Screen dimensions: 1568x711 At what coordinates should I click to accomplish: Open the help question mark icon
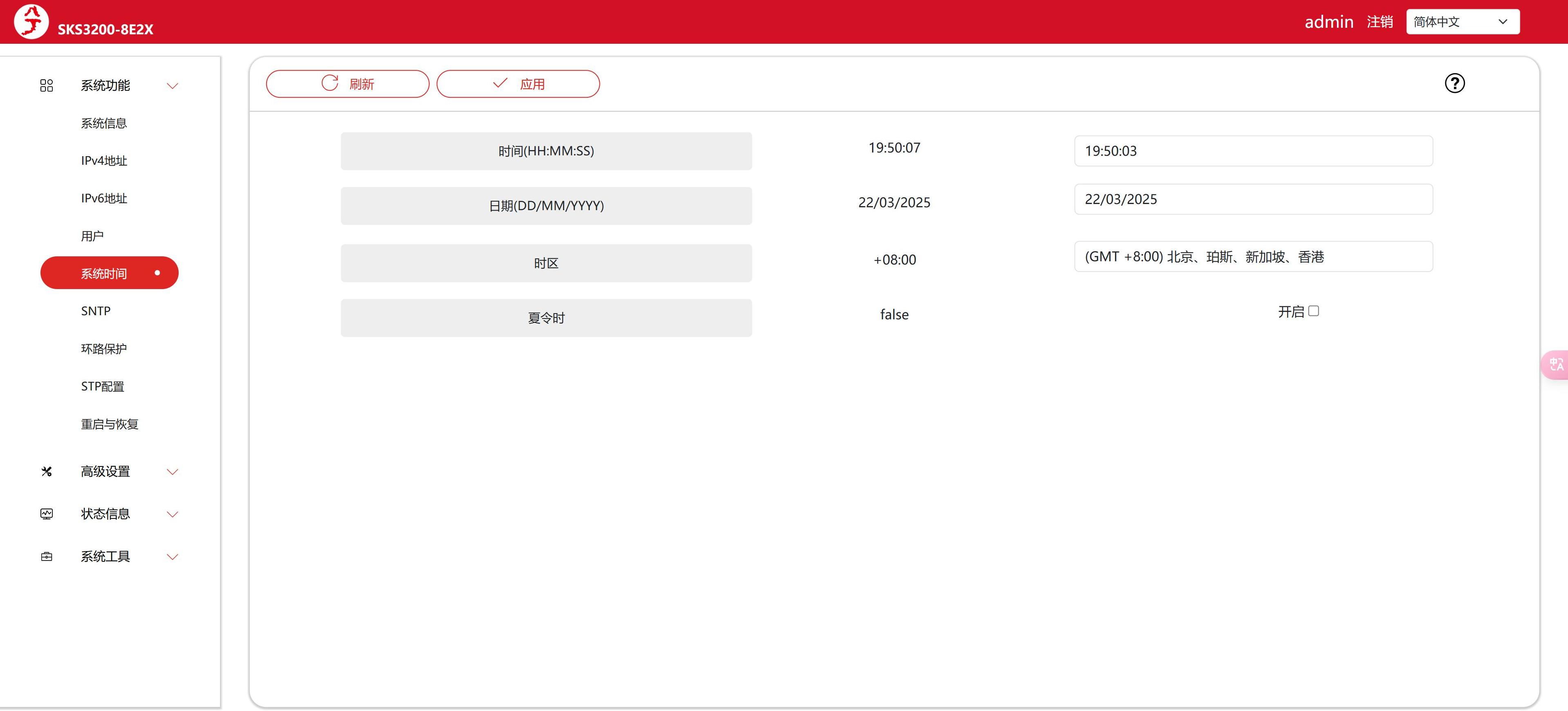click(x=1455, y=83)
